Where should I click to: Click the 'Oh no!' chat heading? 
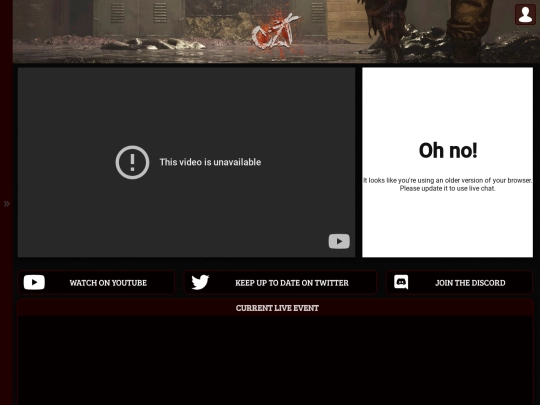click(x=448, y=150)
